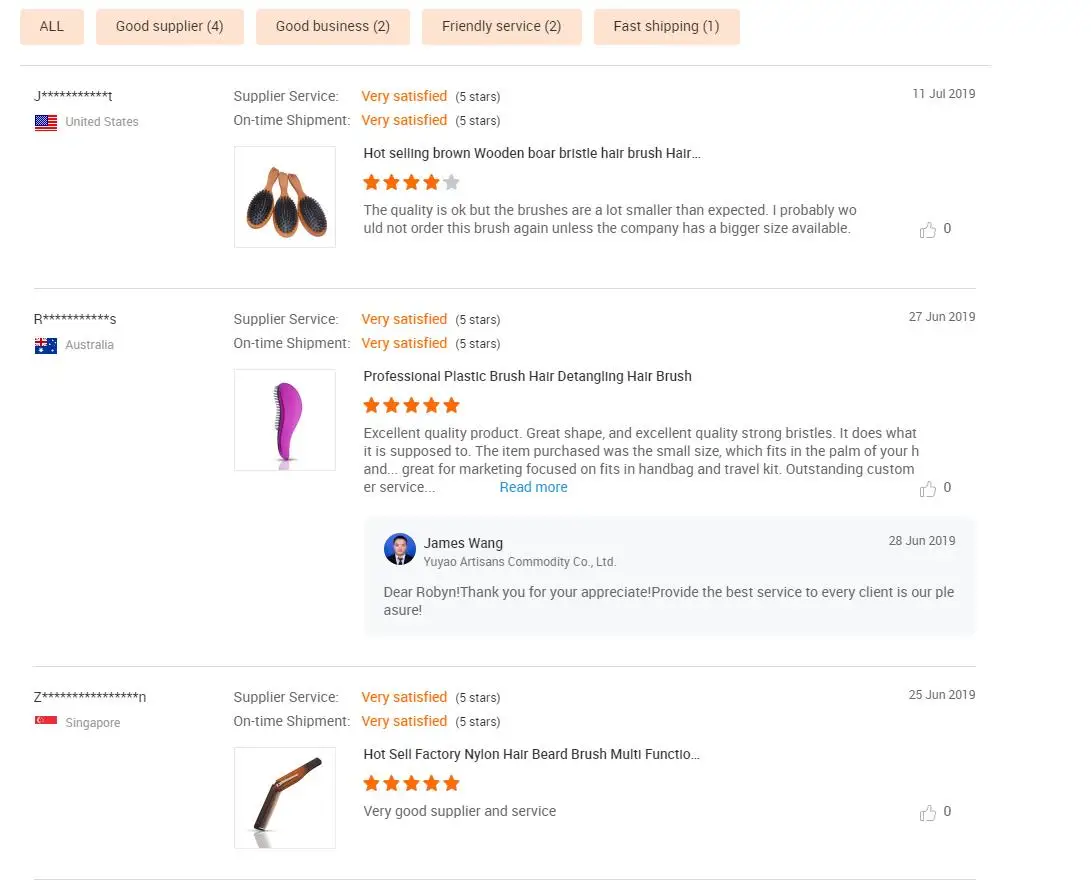Viewport: 1091px width, 880px height.
Task: Expand review with Read more link
Action: (x=534, y=488)
